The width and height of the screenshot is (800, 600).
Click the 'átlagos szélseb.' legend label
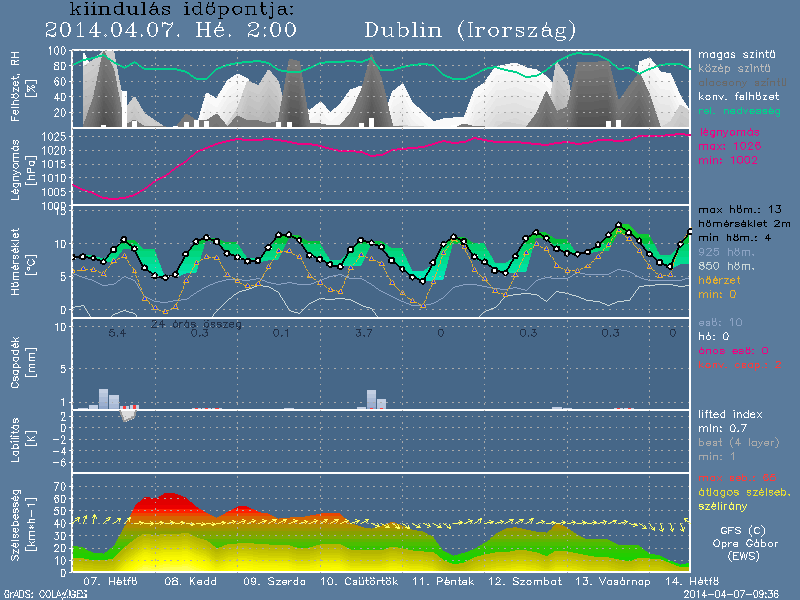tap(742, 489)
